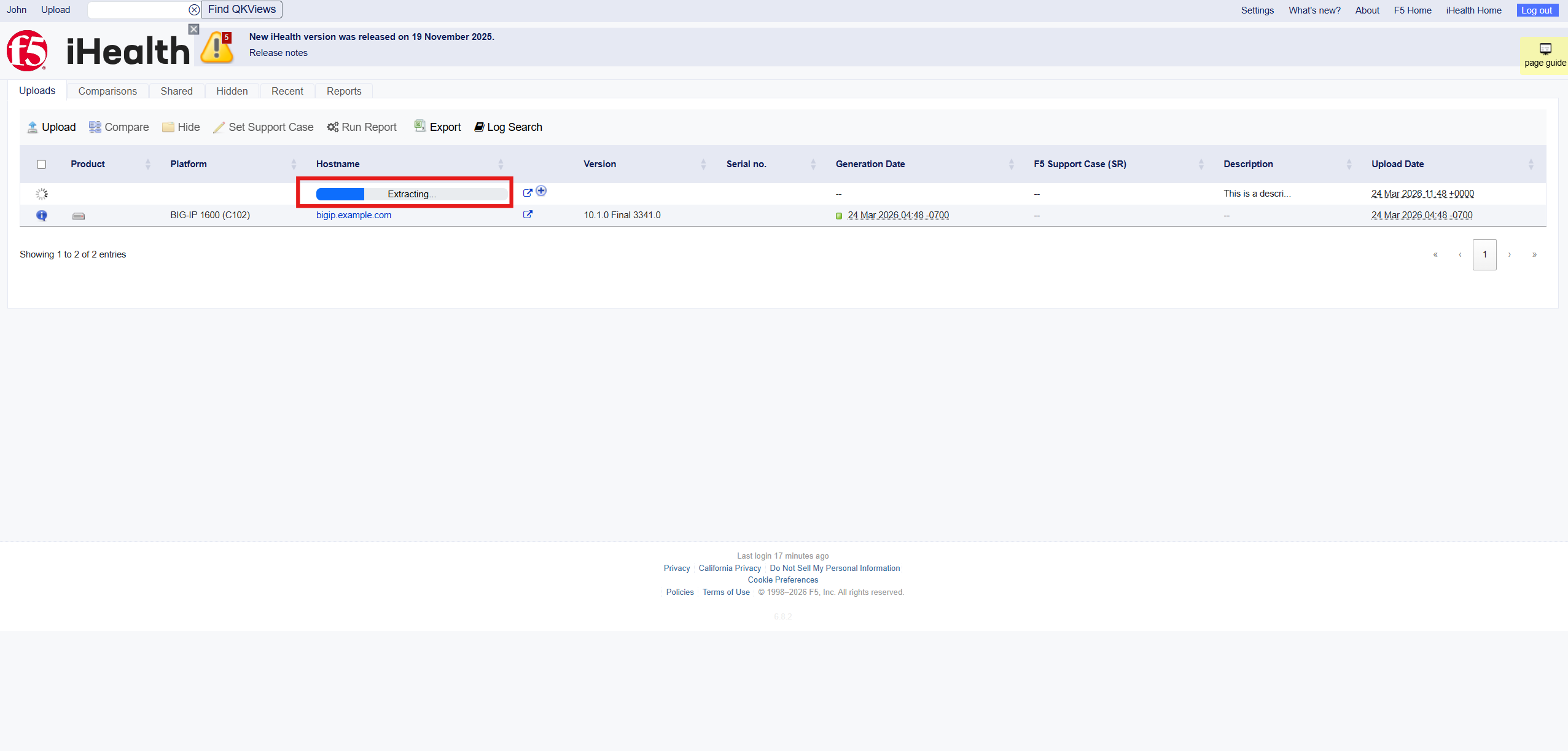Image resolution: width=1568 pixels, height=751 pixels.
Task: Open bigip.example.com in new window icon
Action: 528,214
